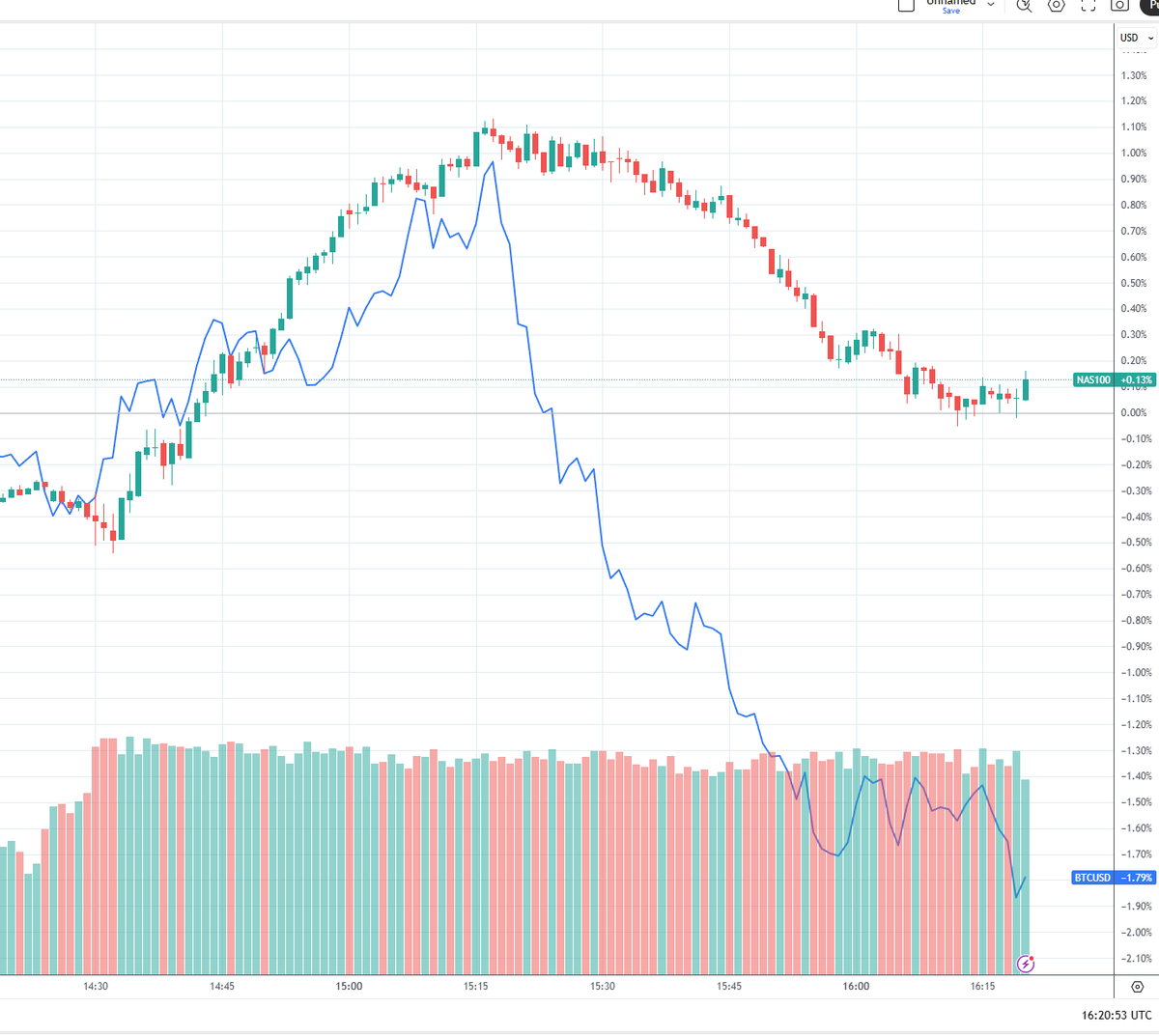
Task: Click the 1.30% level on price scale
Action: click(x=1134, y=75)
